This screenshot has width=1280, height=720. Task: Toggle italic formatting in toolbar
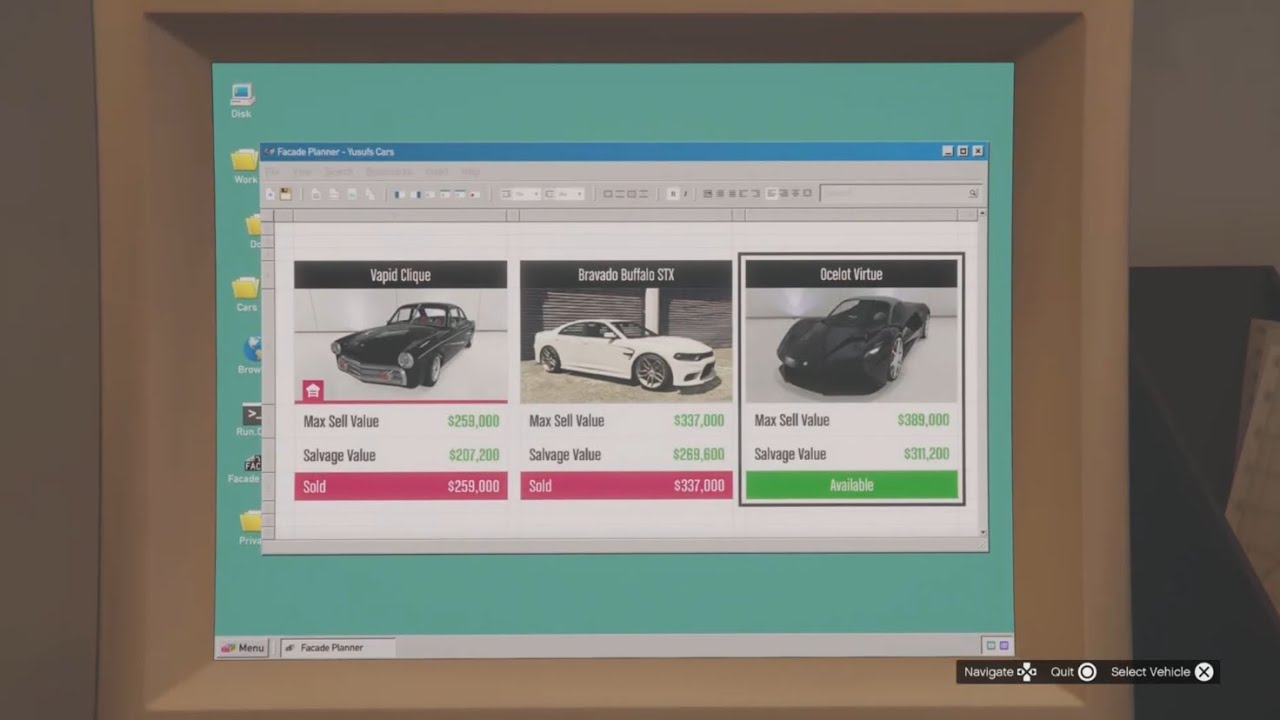tap(685, 194)
